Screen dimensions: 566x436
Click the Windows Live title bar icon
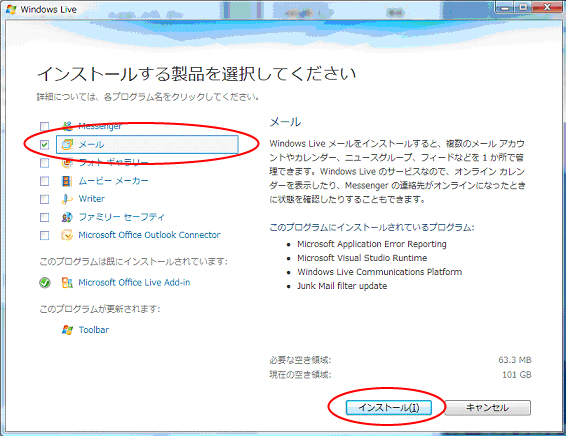pyautogui.click(x=11, y=9)
